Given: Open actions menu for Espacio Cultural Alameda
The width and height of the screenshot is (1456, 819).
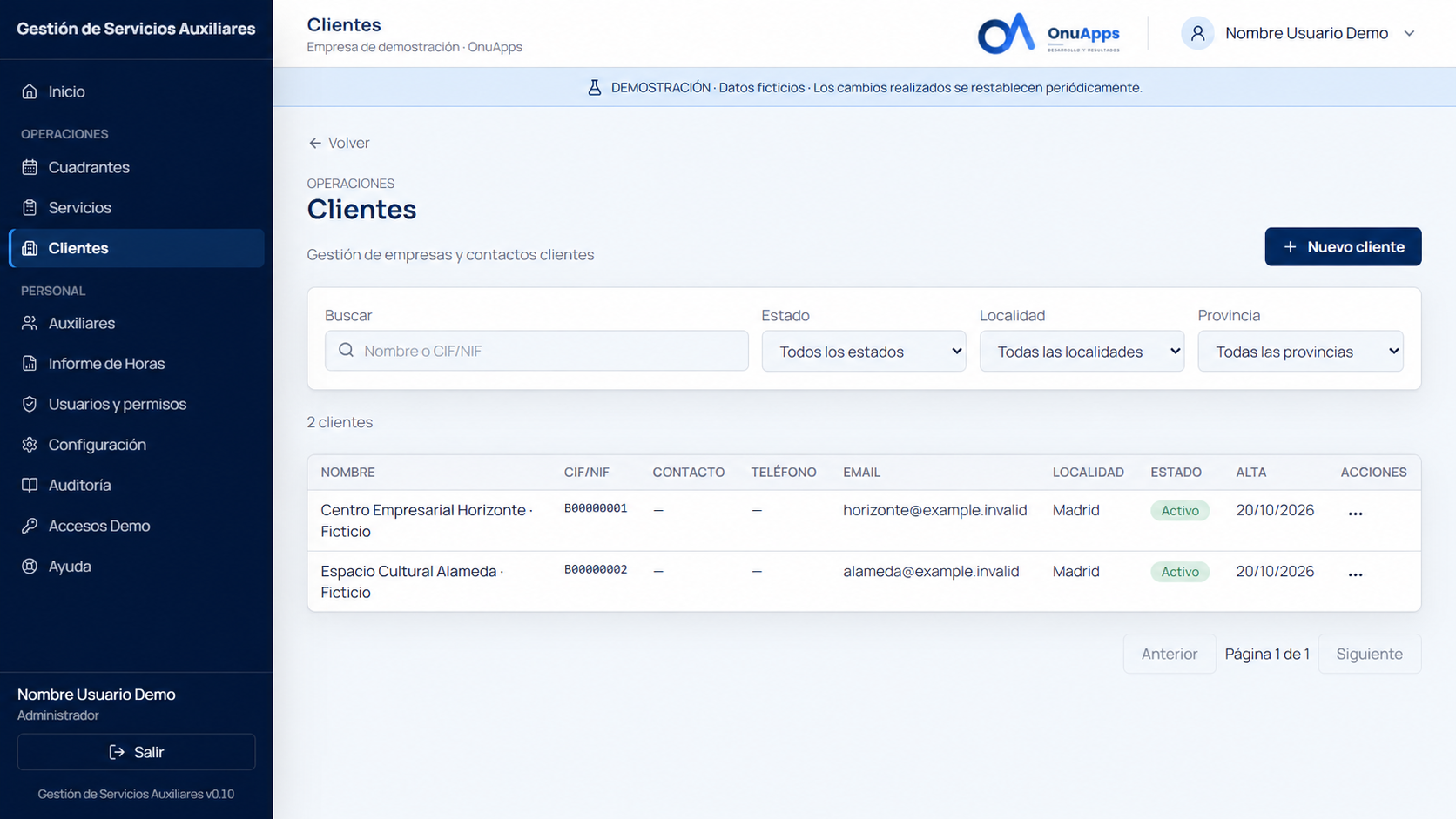Looking at the screenshot, I should point(1355,574).
